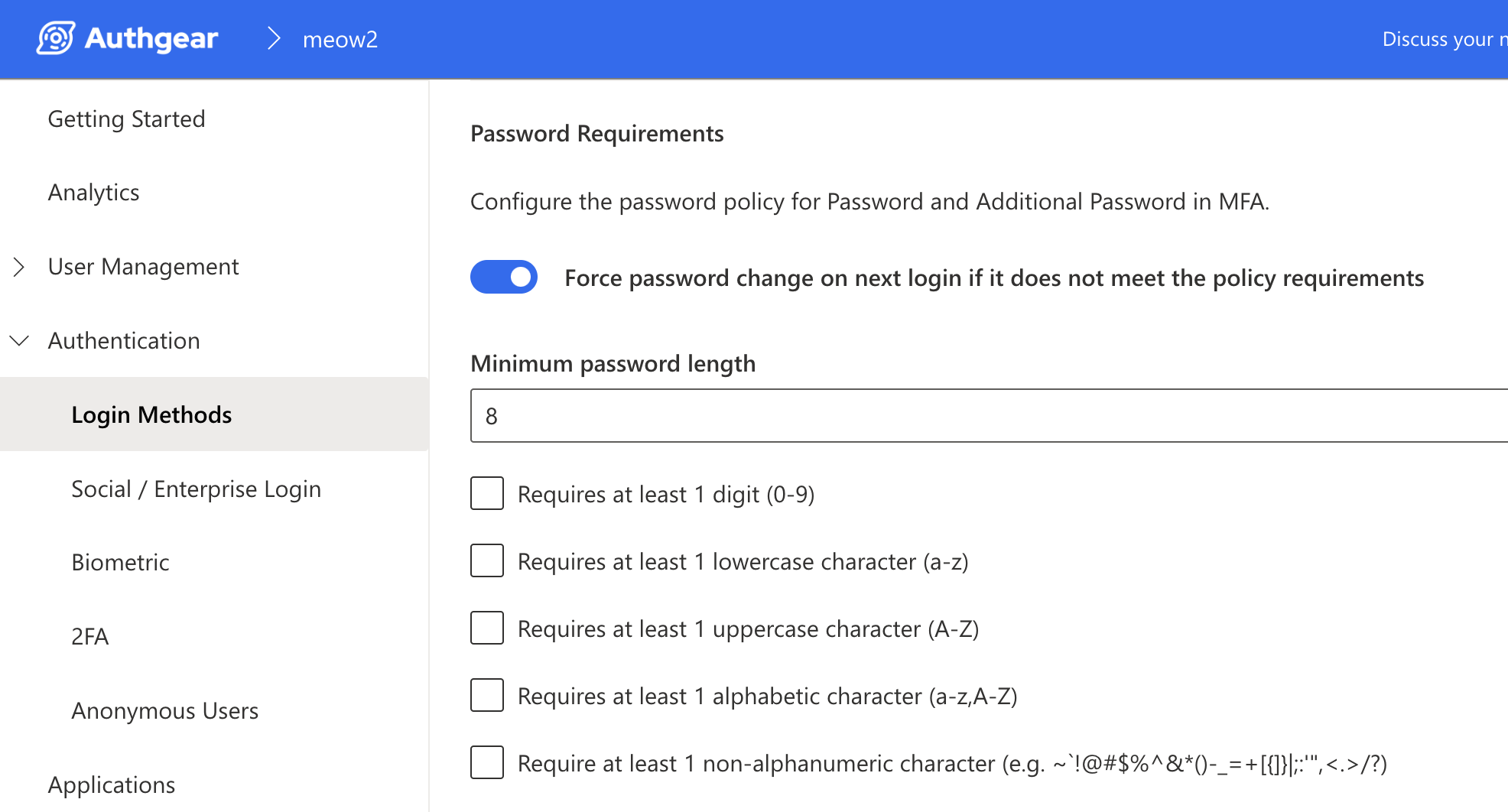Navigate to 2FA settings
Viewport: 1508px width, 812px height.
point(89,637)
